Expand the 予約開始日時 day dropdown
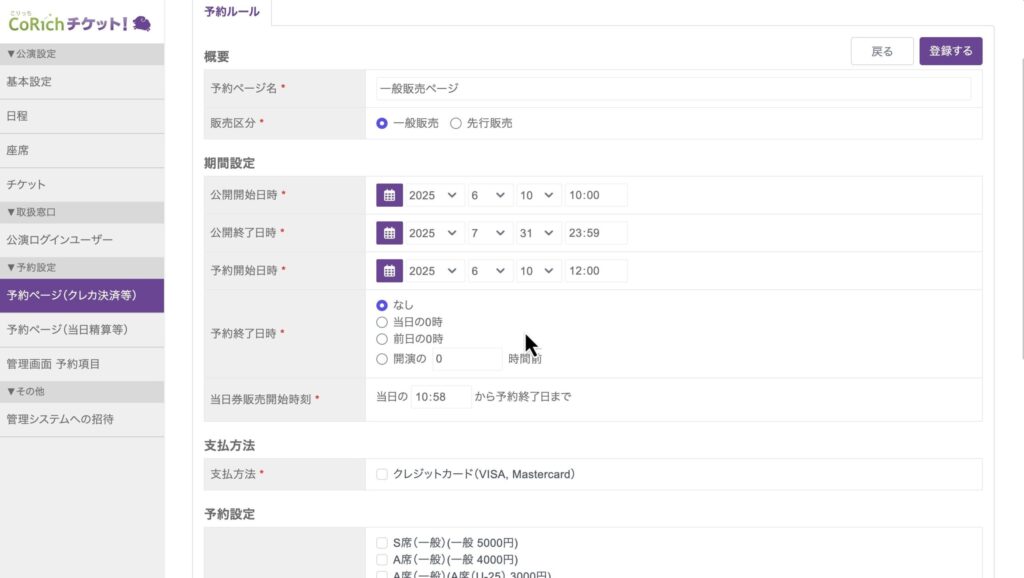This screenshot has height=578, width=1024. [538, 271]
